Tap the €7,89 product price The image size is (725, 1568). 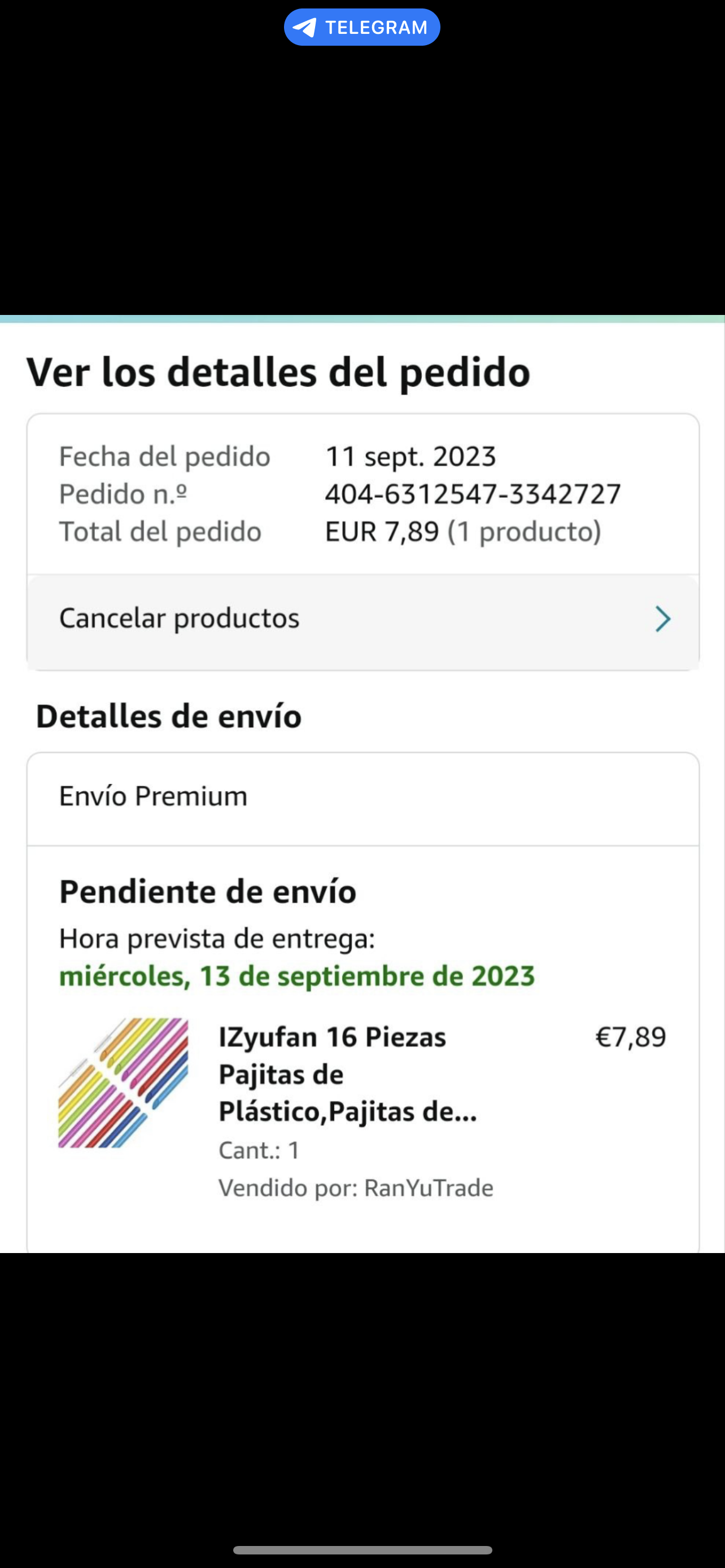coord(630,1037)
